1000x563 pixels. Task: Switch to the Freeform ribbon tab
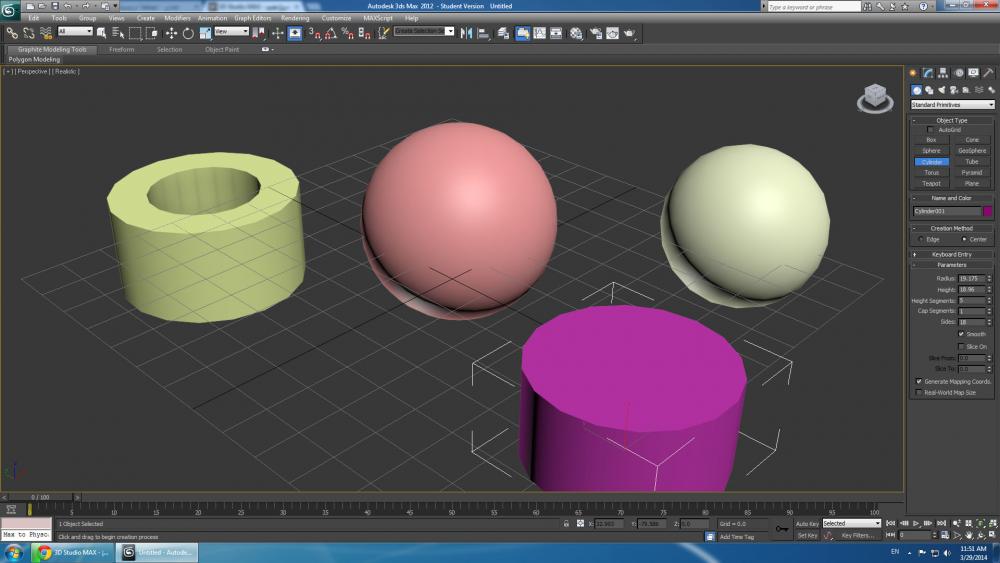tap(121, 49)
